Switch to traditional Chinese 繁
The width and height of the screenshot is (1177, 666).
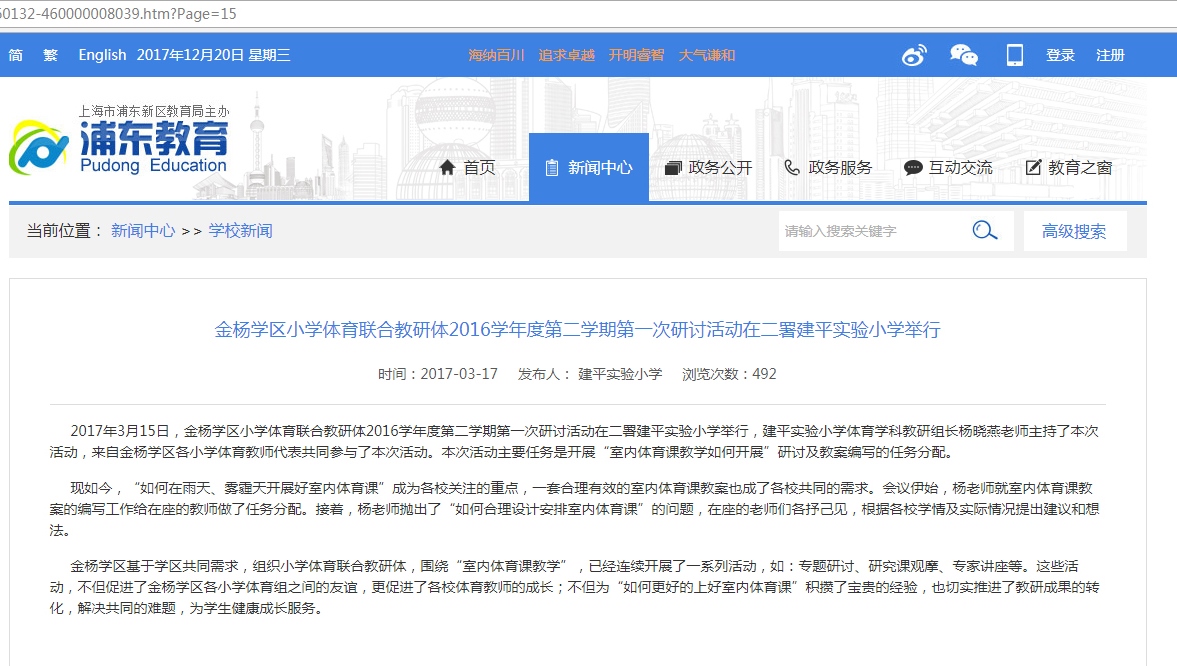(50, 55)
